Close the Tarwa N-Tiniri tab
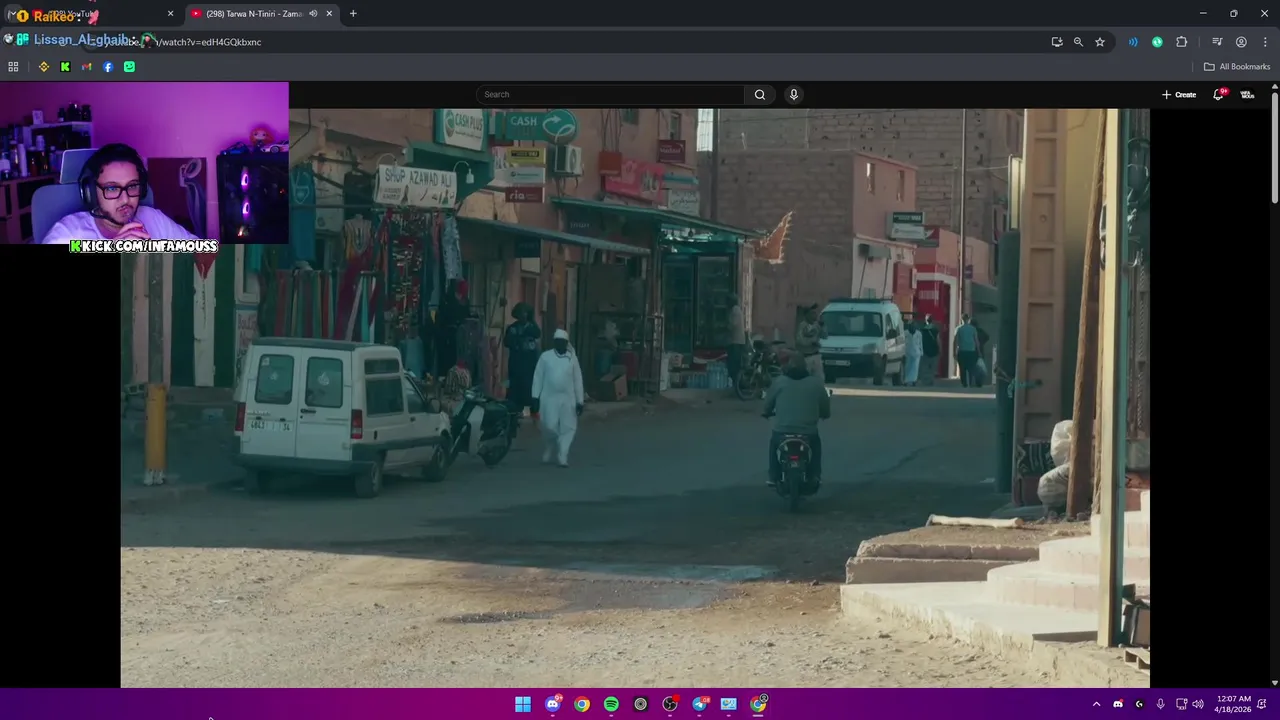This screenshot has height=720, width=1280. pos(329,14)
